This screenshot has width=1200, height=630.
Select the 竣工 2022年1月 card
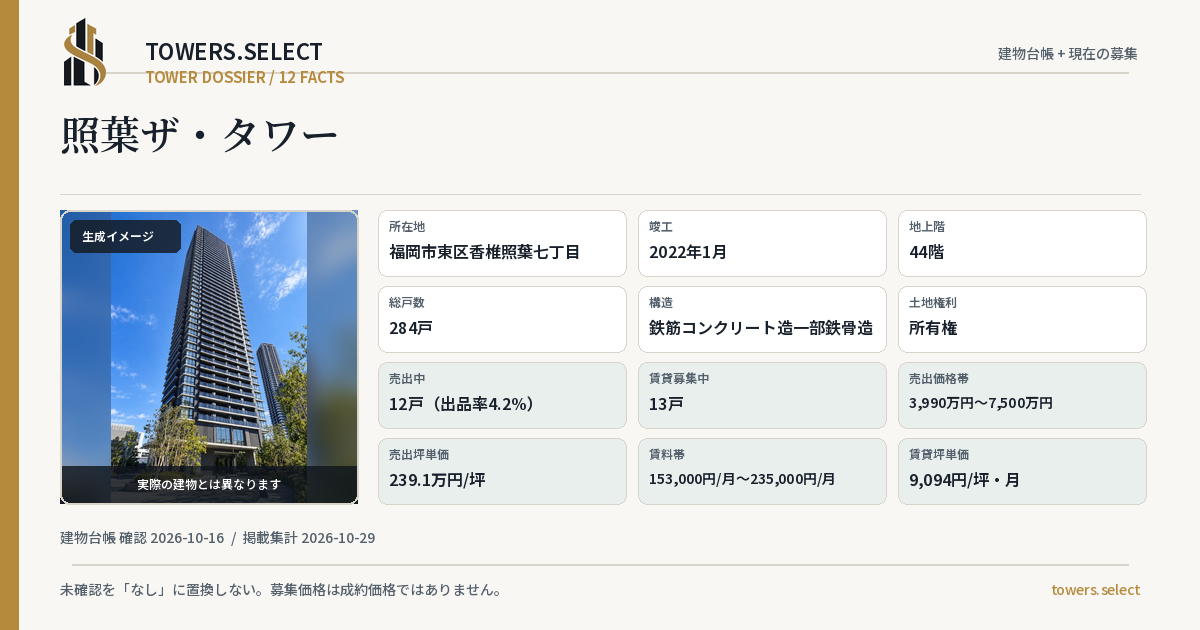762,243
